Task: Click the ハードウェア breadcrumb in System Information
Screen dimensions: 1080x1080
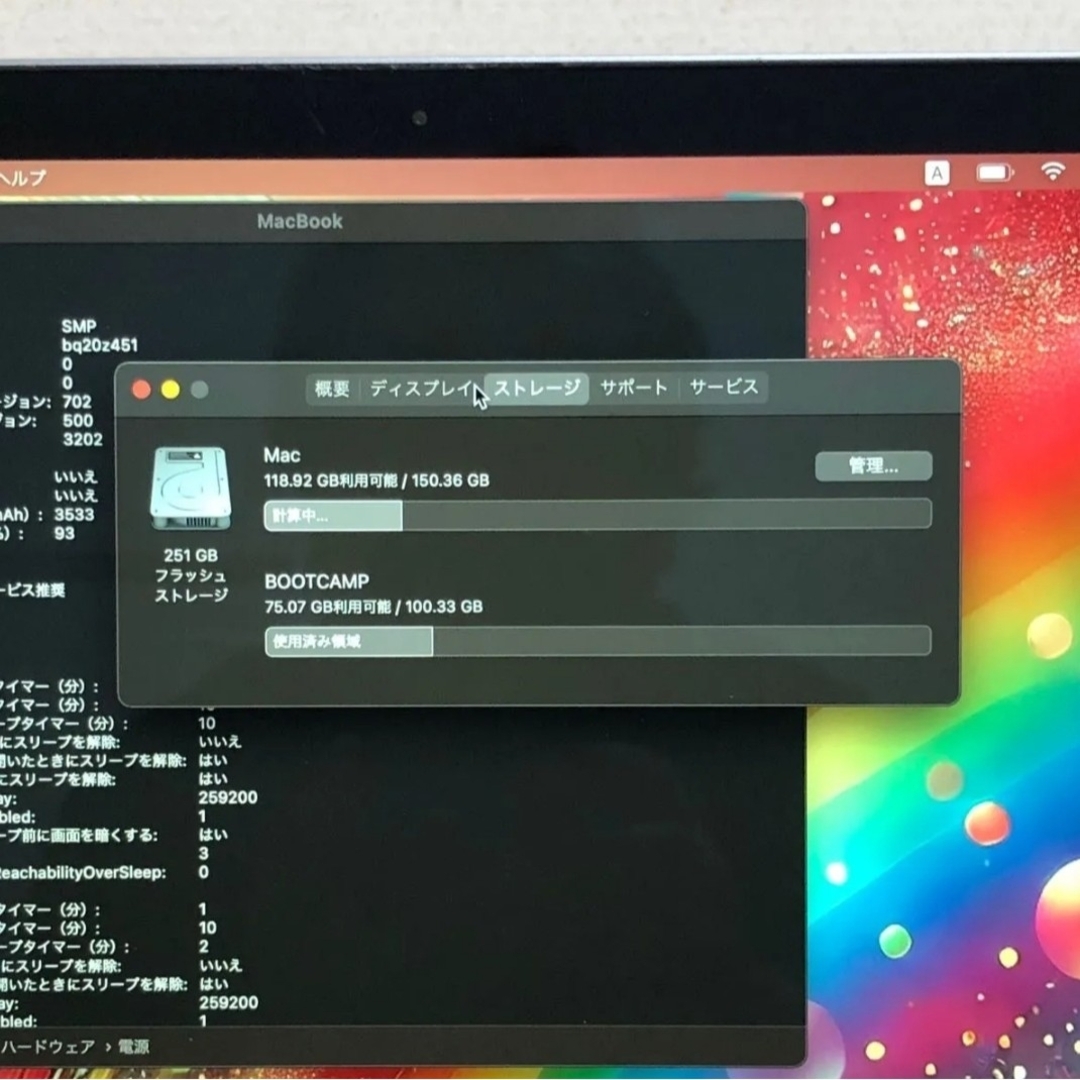Action: click(x=48, y=1047)
